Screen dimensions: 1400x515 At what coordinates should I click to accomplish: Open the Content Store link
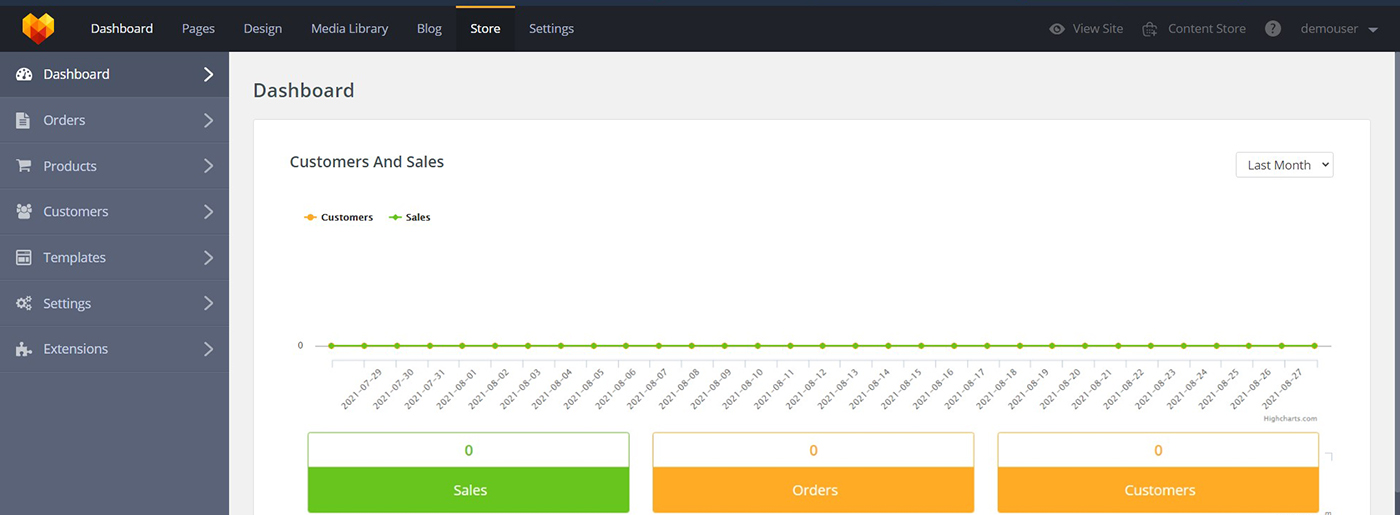1194,29
